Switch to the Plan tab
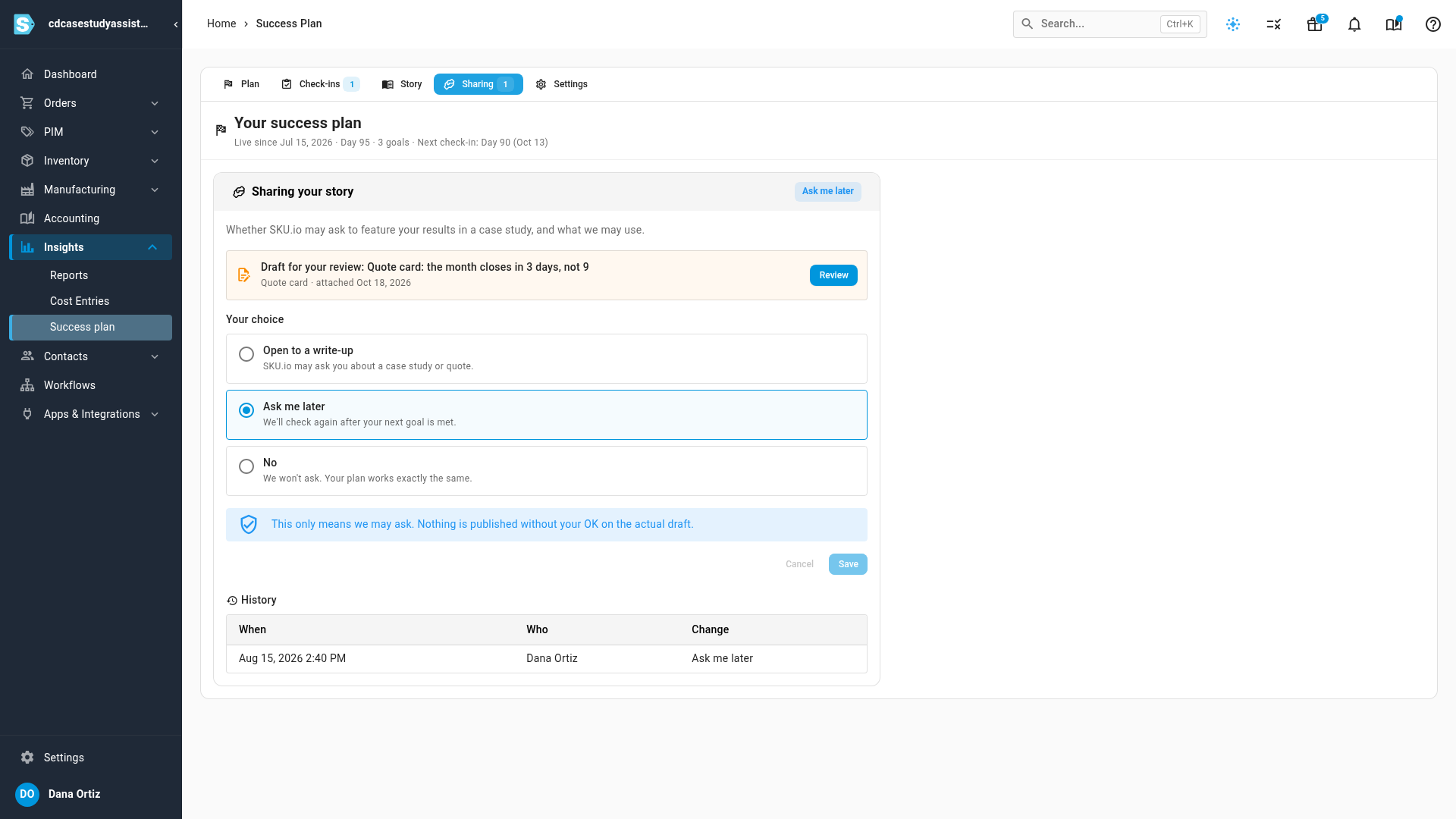 [x=241, y=84]
